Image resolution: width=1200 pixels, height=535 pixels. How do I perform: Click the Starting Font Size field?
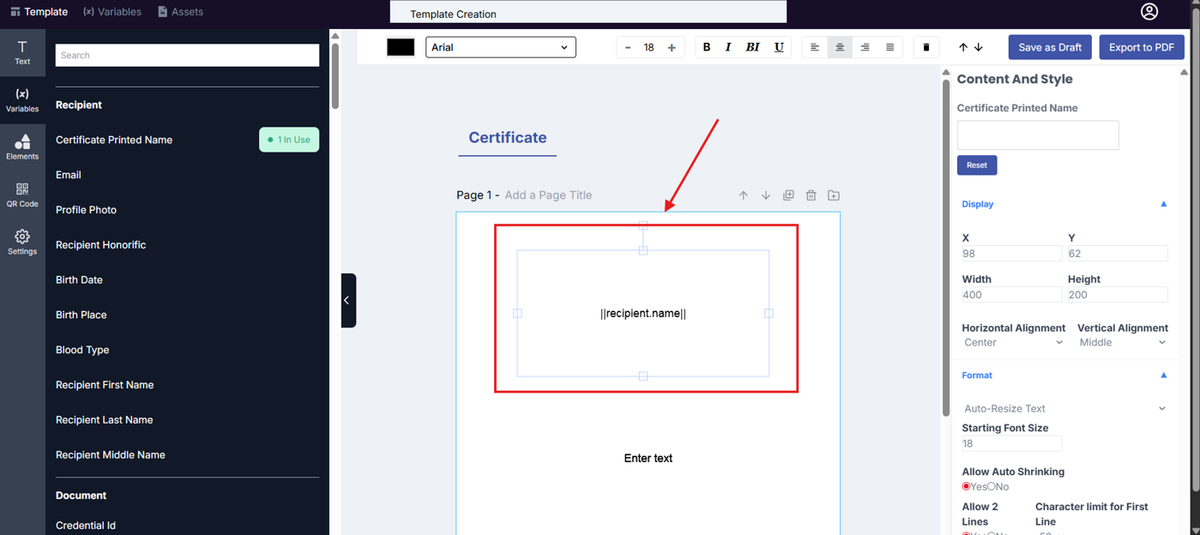pos(1011,443)
